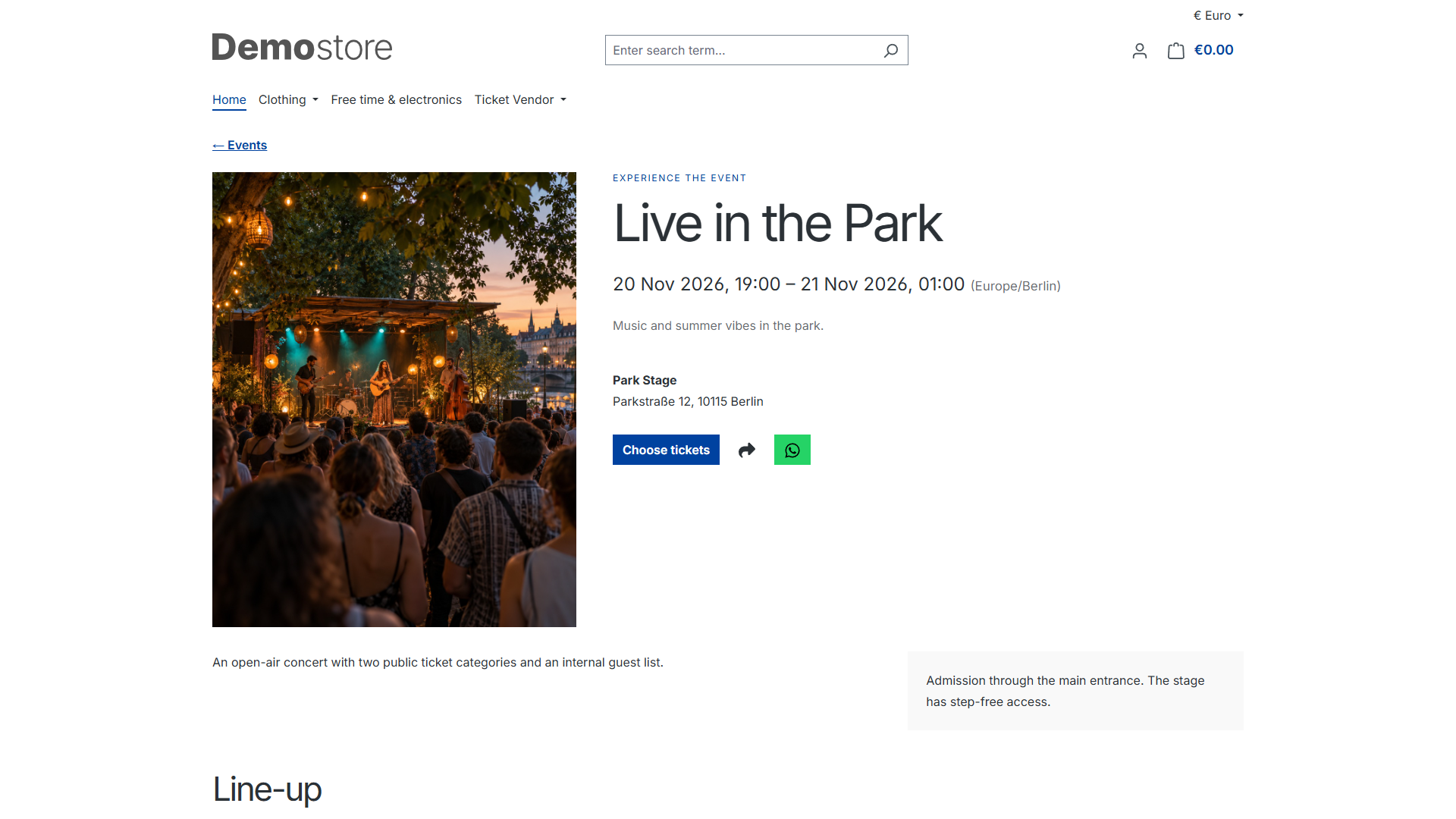Image resolution: width=1456 pixels, height=819 pixels.
Task: Click the €0.00 cart total
Action: pyautogui.click(x=1213, y=50)
